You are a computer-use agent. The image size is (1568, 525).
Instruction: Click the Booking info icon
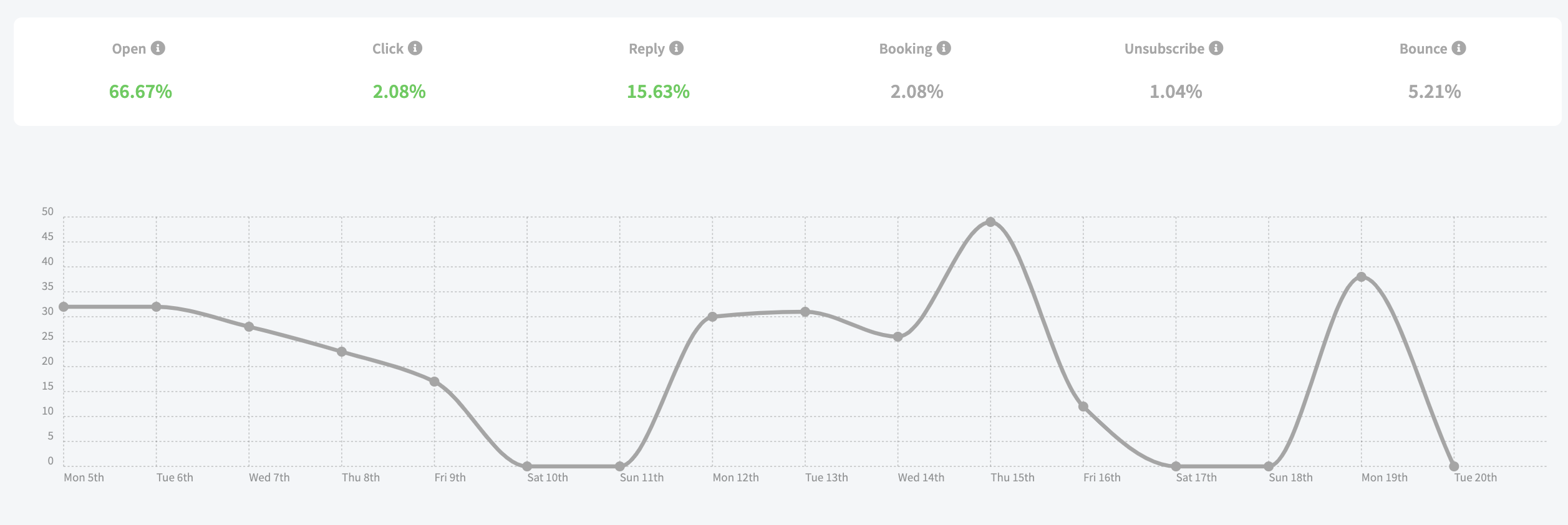point(944,48)
